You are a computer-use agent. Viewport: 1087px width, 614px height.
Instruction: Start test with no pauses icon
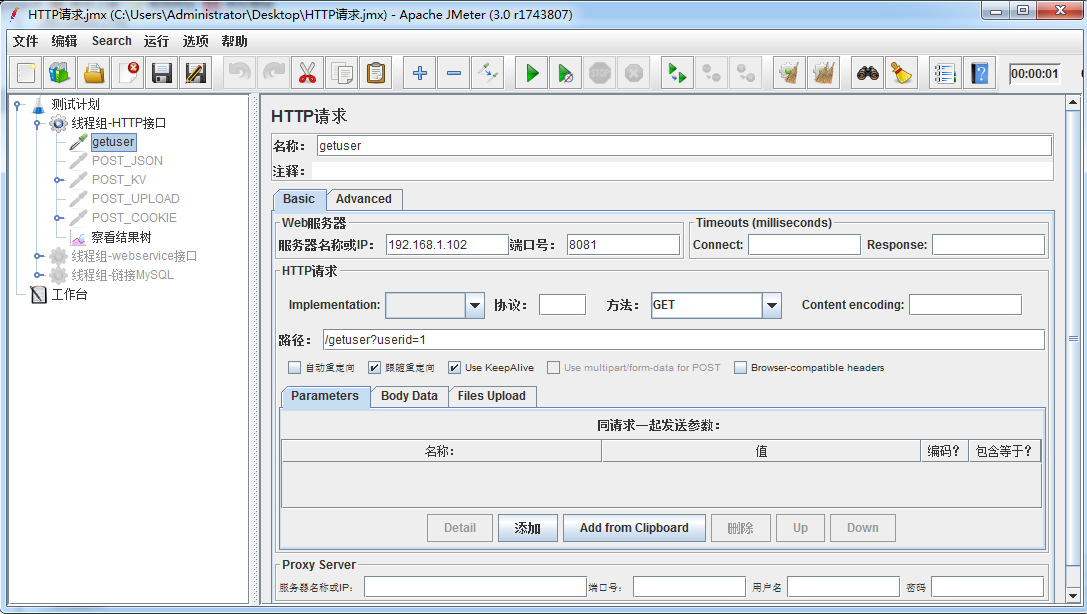point(566,73)
